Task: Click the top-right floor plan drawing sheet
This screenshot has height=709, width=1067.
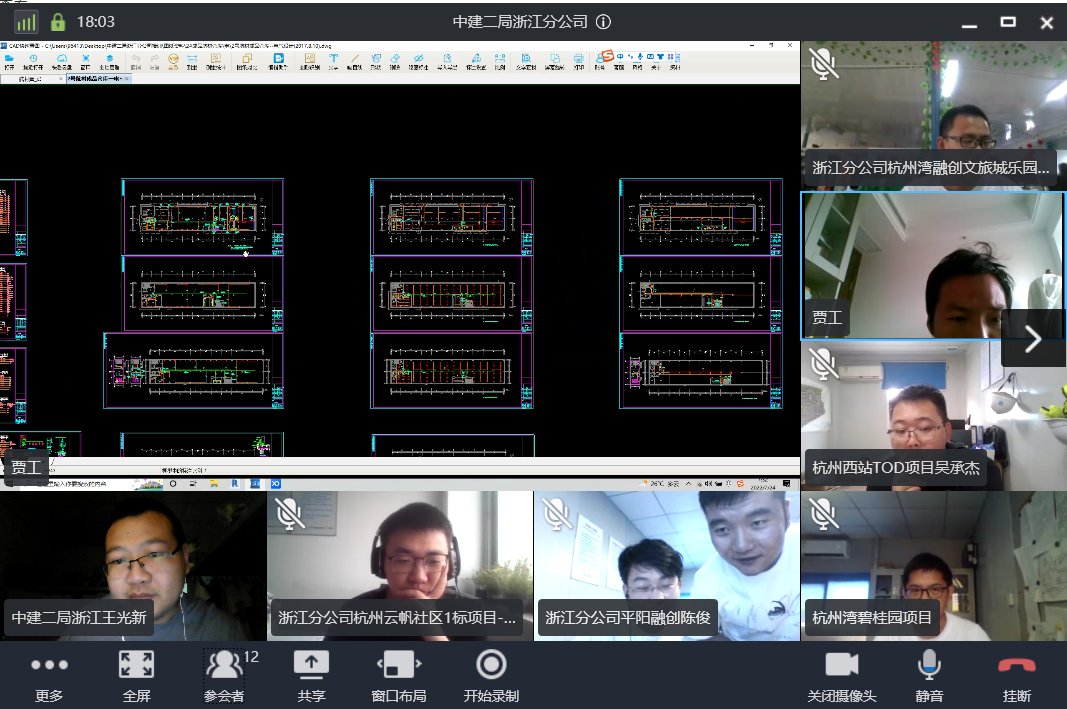Action: [701, 217]
